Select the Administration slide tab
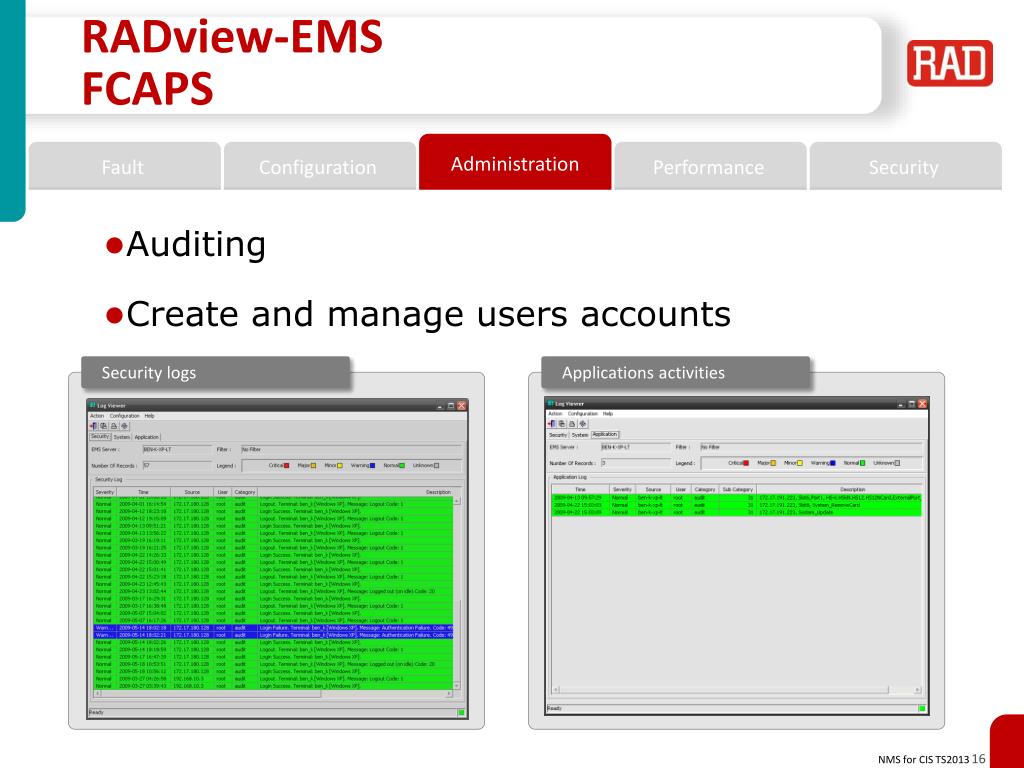1024x768 pixels. 515,162
